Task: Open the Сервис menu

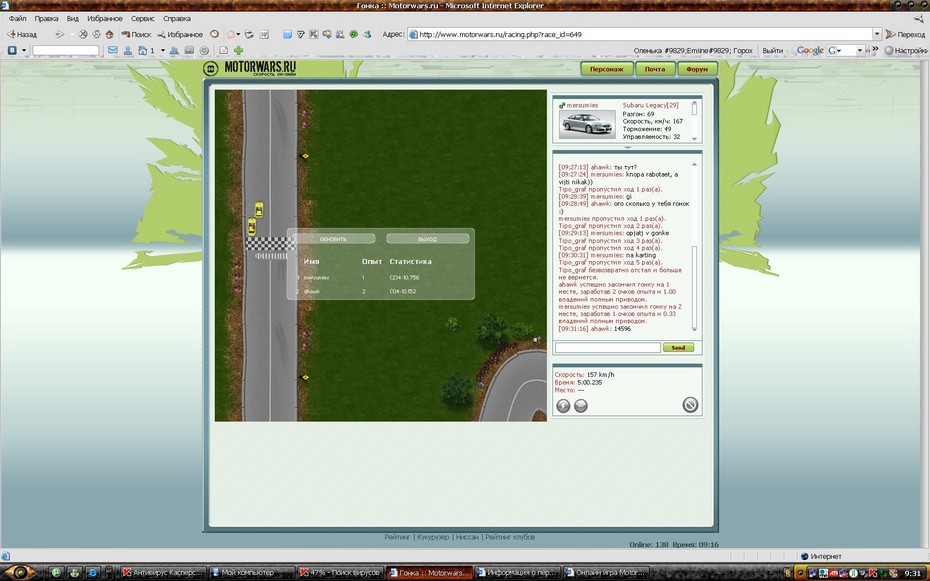Action: pyautogui.click(x=142, y=18)
